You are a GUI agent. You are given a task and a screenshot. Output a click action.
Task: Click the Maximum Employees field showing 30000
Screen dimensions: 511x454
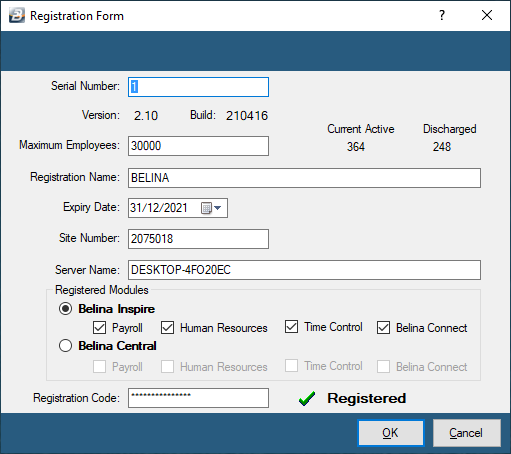198,146
